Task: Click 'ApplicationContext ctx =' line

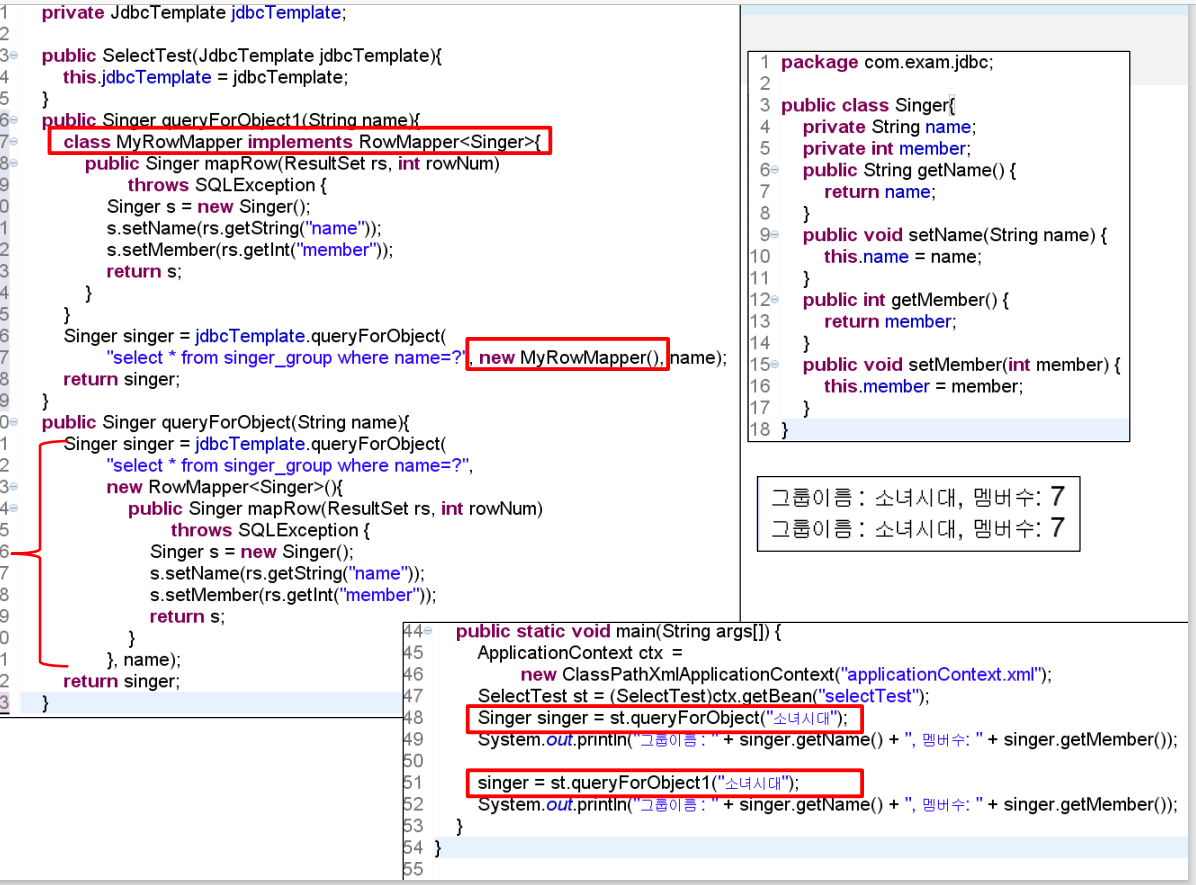Action: coord(580,653)
